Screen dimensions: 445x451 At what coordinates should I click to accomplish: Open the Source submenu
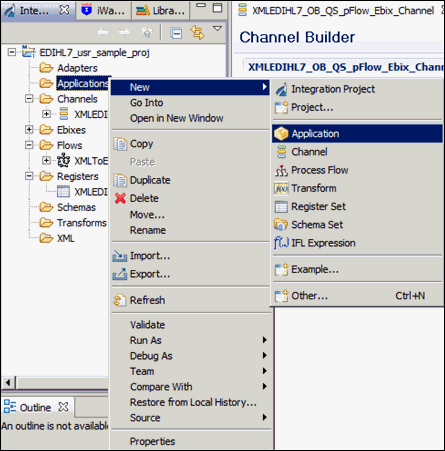coord(190,418)
